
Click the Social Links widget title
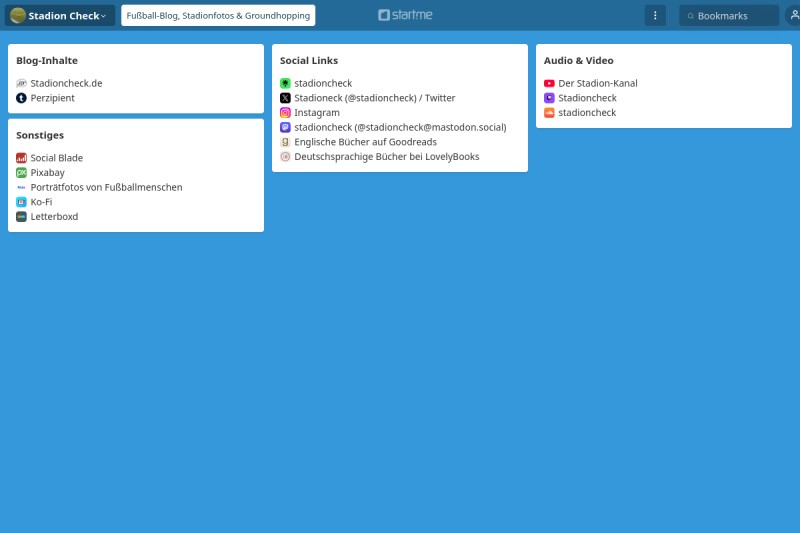[309, 61]
